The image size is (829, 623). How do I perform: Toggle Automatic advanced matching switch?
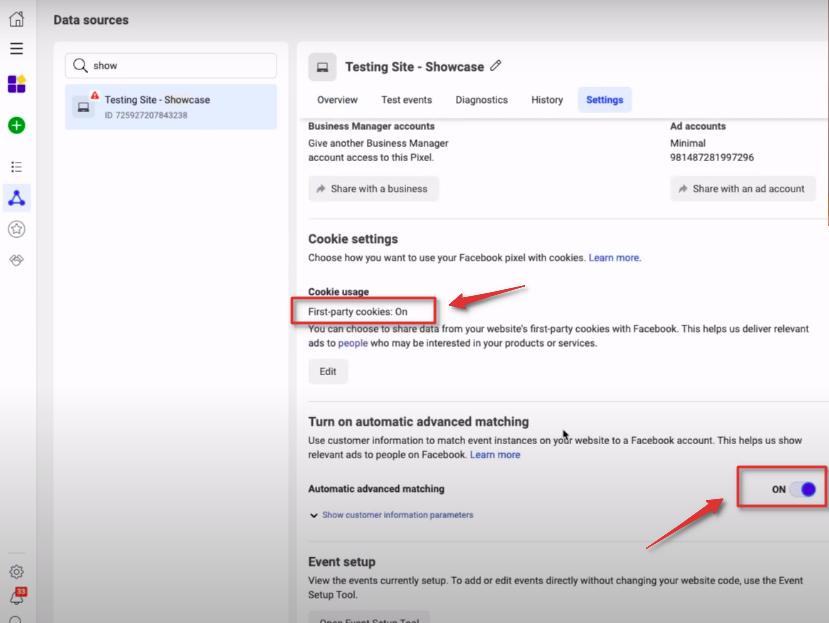point(803,489)
